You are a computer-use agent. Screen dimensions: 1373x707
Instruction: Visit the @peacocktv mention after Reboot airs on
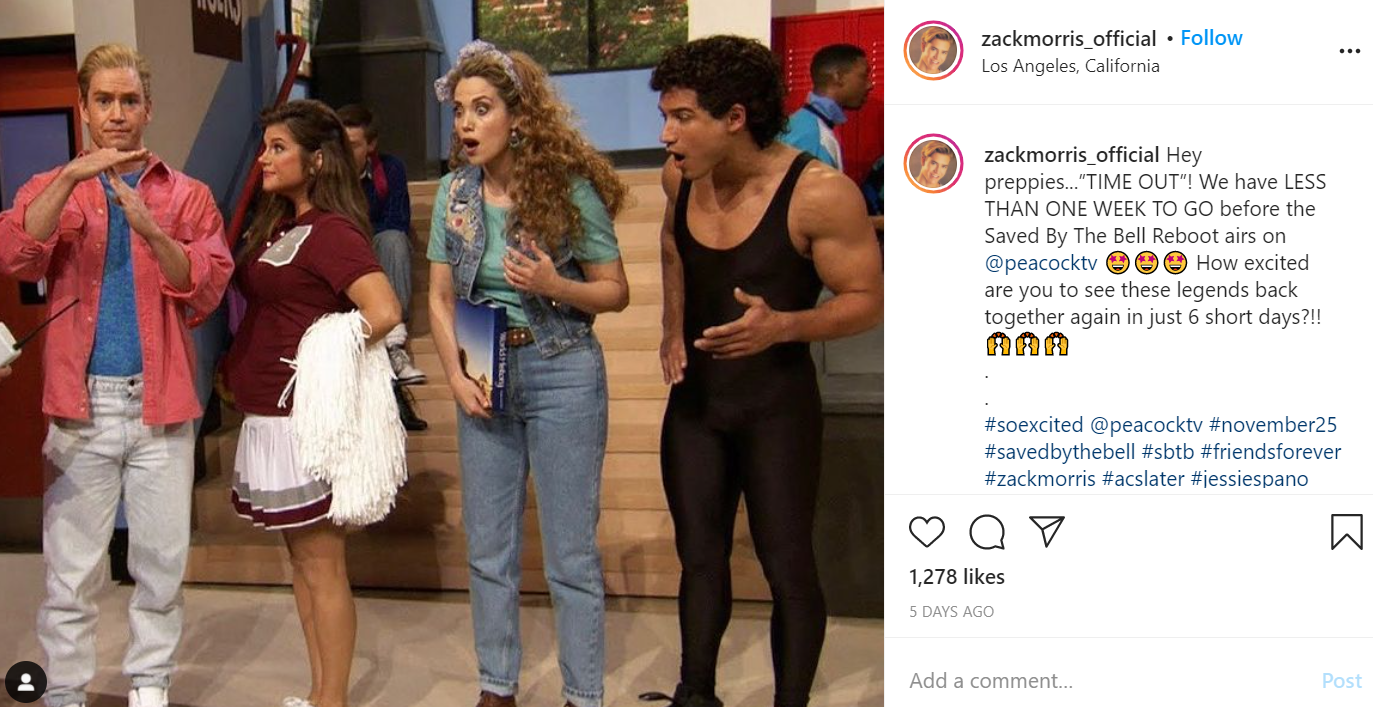(x=1041, y=263)
